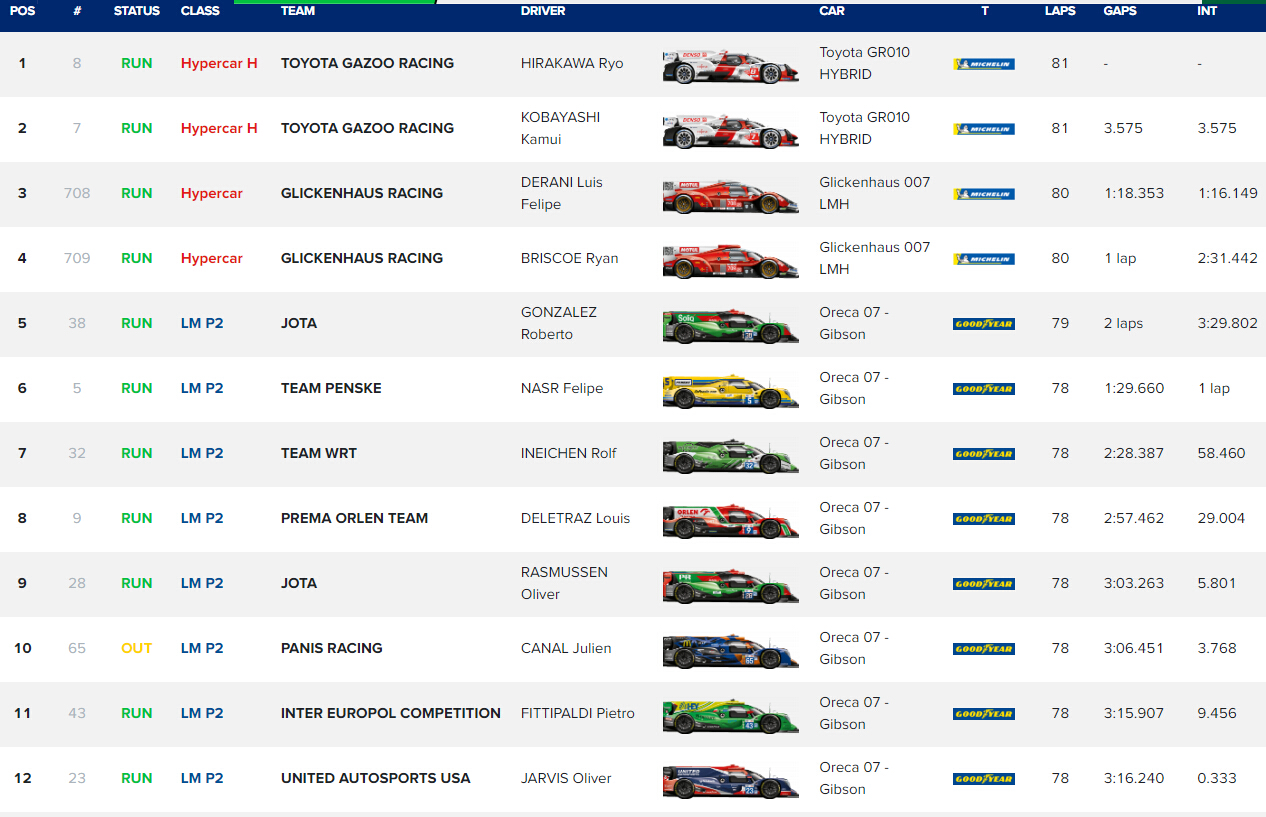
Task: Click Goodyear logo in Inter Europol row
Action: (x=984, y=714)
